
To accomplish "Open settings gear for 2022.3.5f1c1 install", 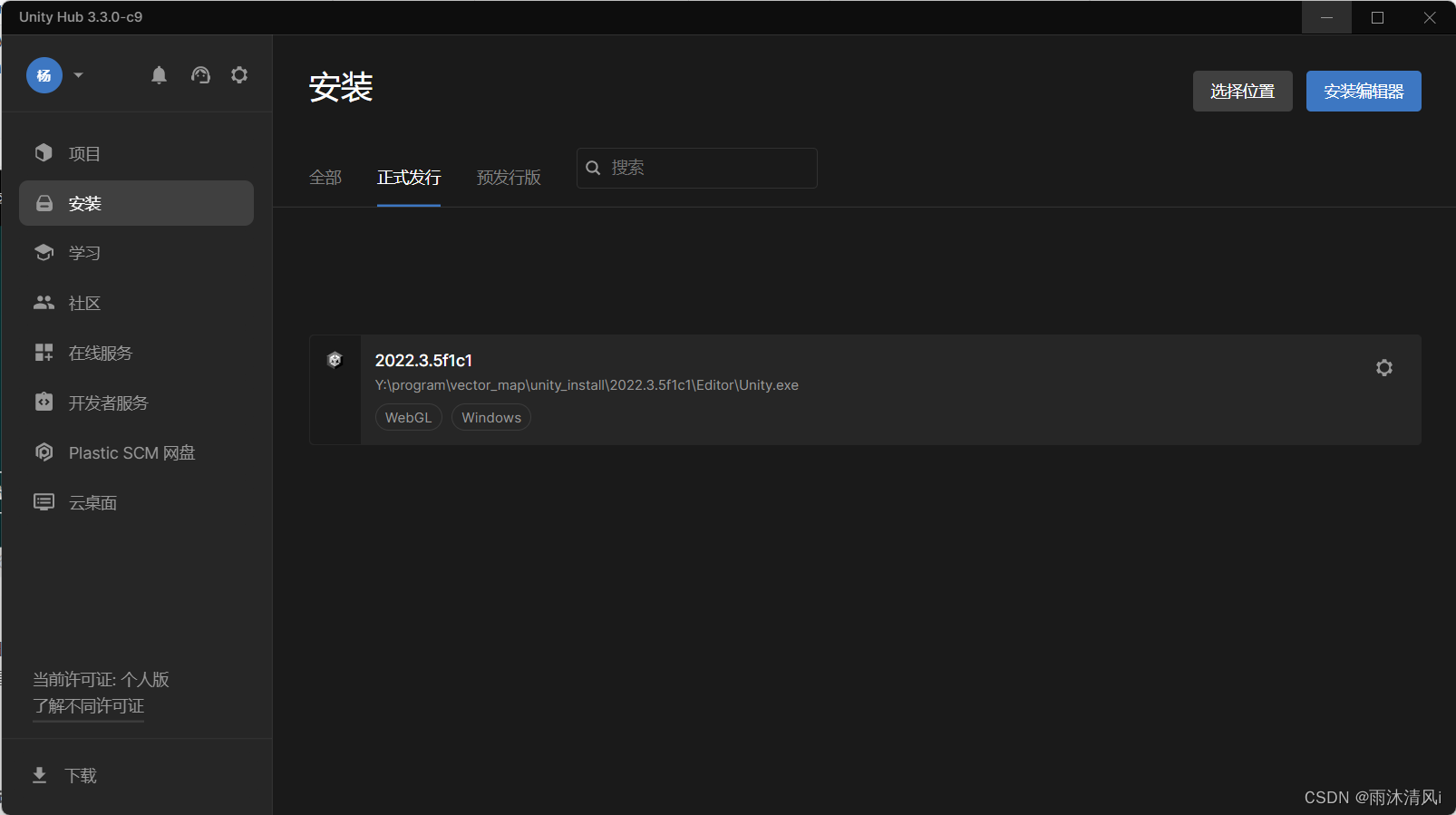I will coord(1384,368).
